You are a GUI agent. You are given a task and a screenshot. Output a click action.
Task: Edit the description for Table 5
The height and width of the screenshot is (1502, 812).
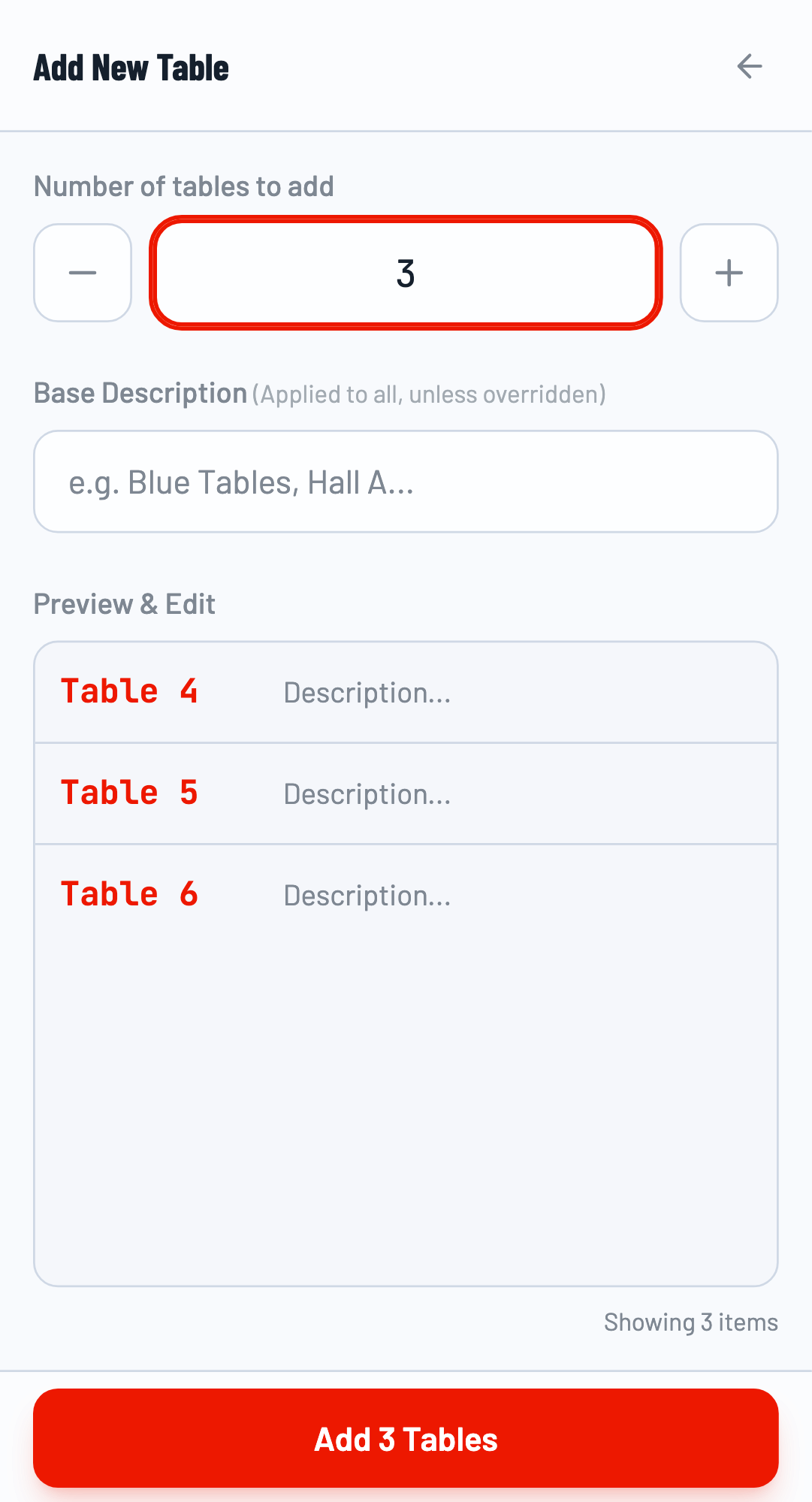pos(367,793)
